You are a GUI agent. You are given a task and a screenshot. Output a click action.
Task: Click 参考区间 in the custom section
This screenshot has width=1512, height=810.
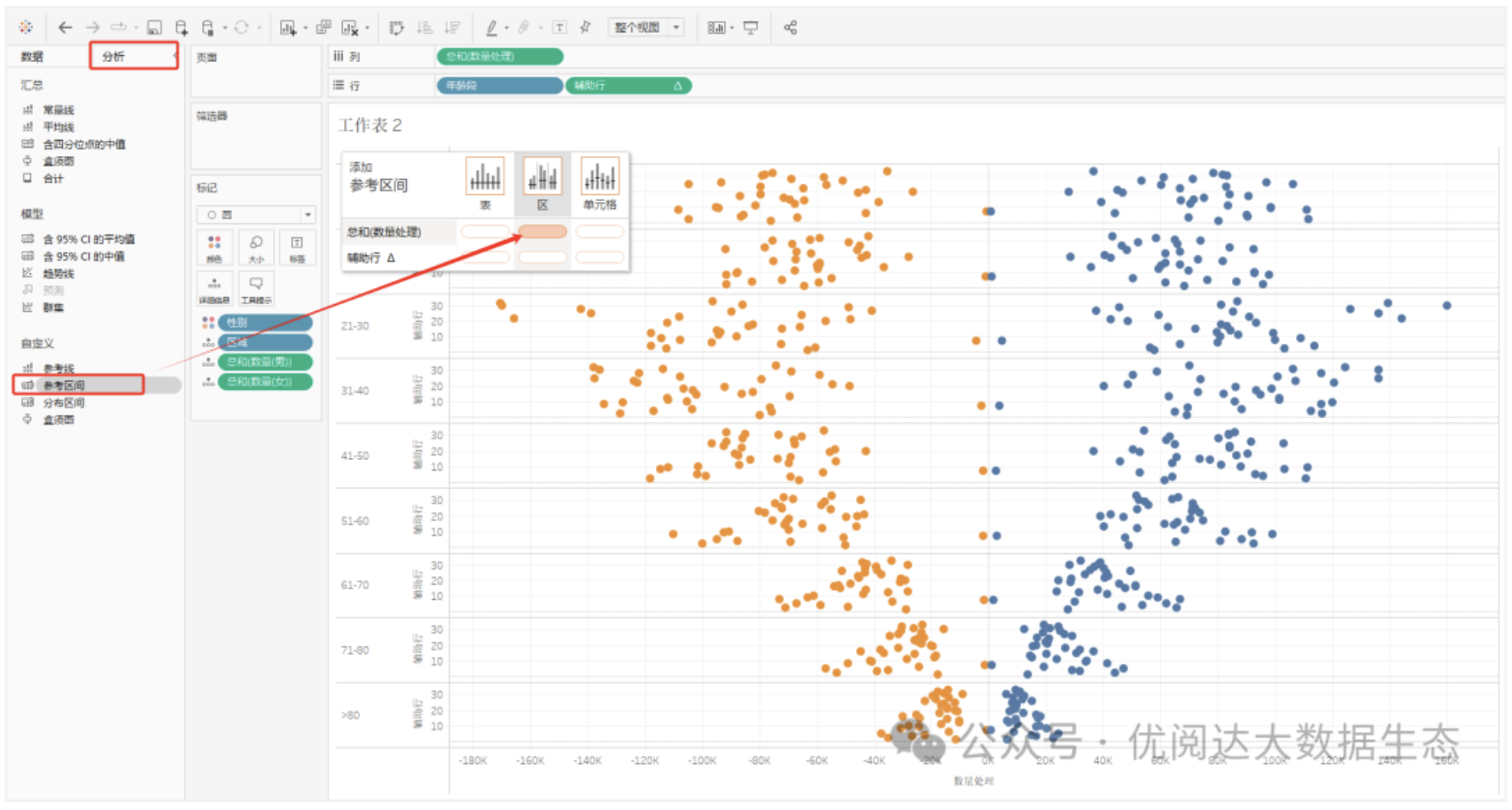point(64,386)
